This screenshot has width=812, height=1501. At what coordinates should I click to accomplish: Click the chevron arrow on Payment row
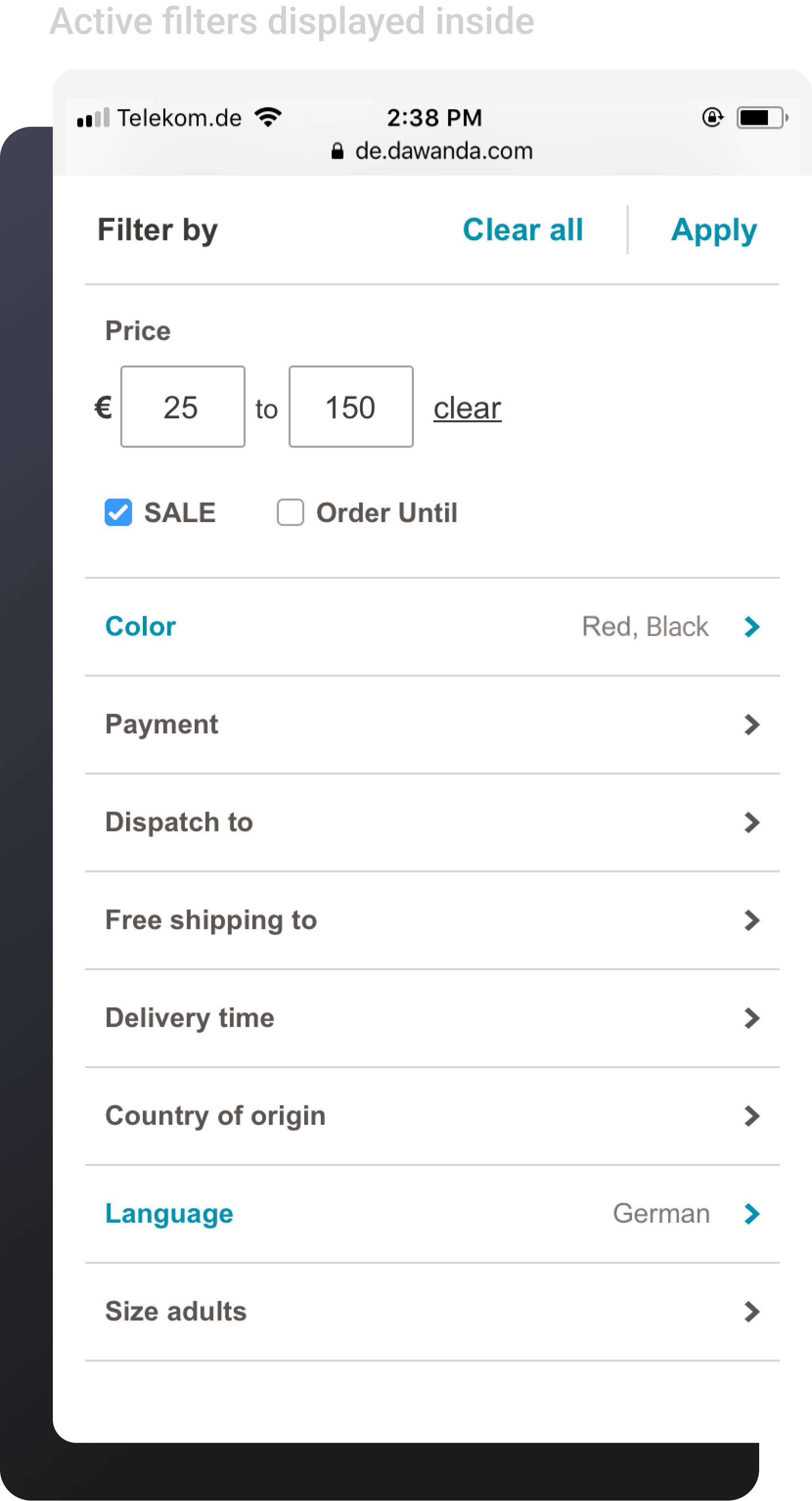751,725
